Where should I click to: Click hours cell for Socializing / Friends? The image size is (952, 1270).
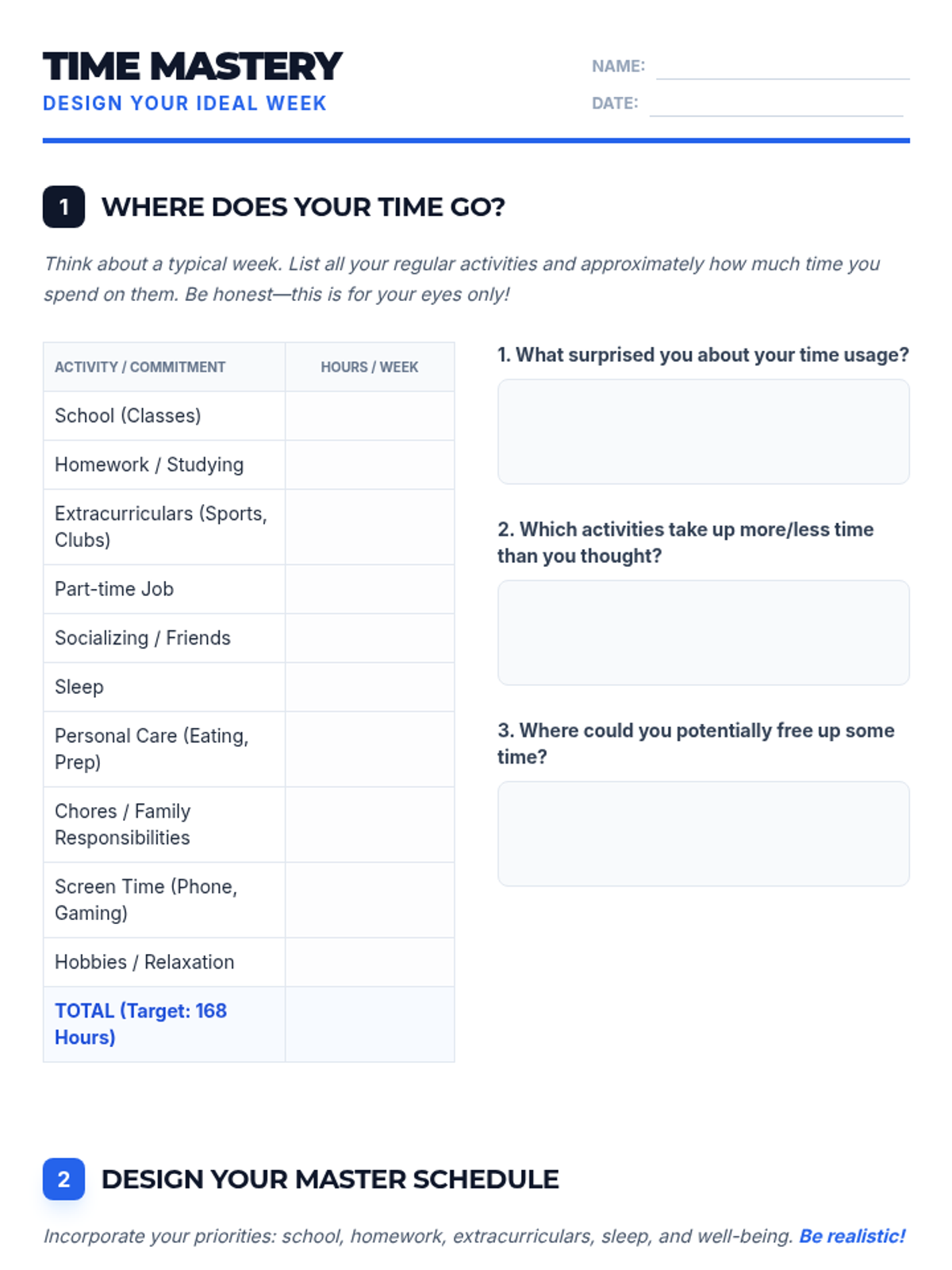370,638
